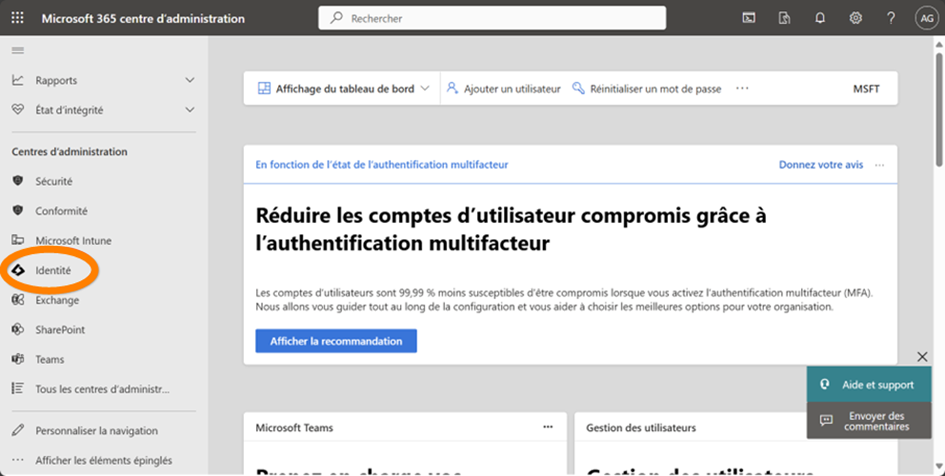This screenshot has width=945, height=476.
Task: Open the AG account avatar
Action: (x=926, y=18)
